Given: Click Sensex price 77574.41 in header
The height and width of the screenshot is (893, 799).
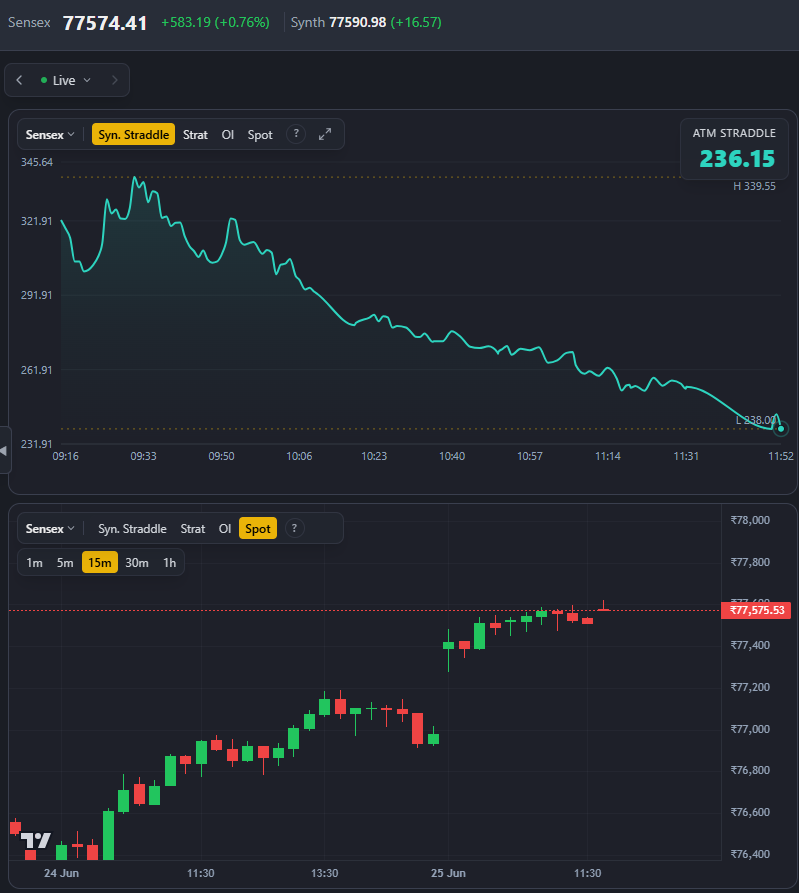Looking at the screenshot, I should point(105,23).
